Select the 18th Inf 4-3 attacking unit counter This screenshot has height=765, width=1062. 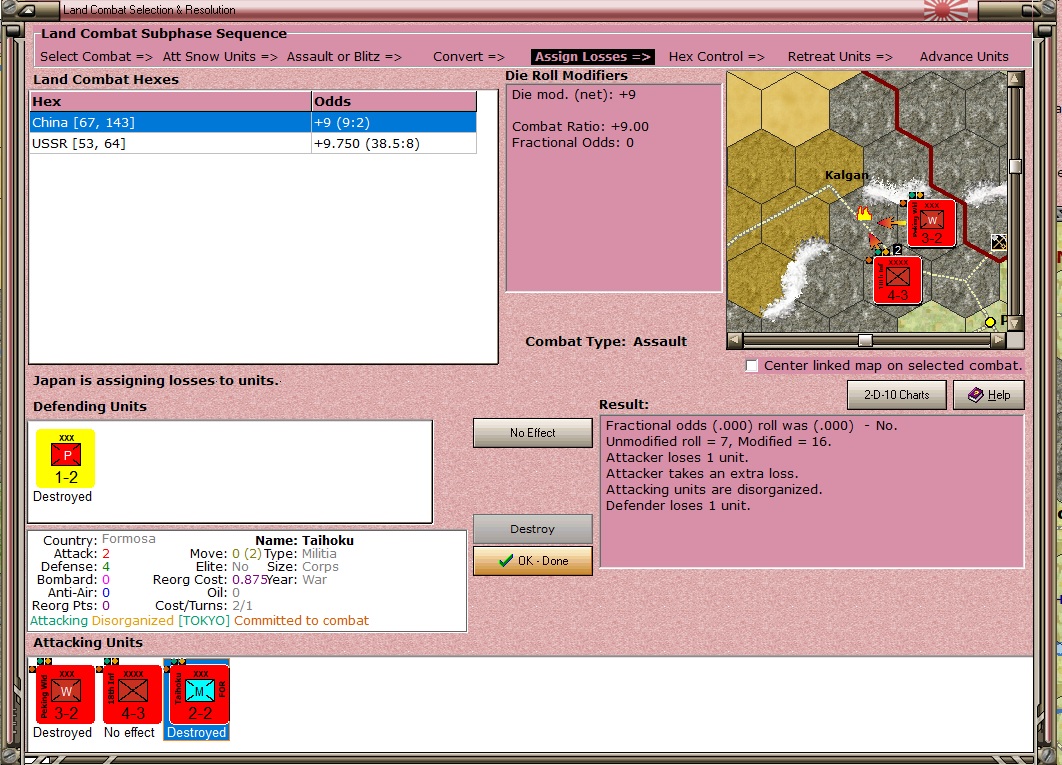(132, 695)
